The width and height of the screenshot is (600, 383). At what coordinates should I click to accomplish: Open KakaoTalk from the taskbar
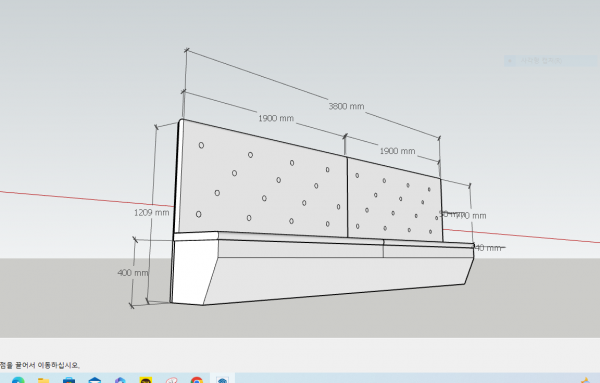(146, 380)
